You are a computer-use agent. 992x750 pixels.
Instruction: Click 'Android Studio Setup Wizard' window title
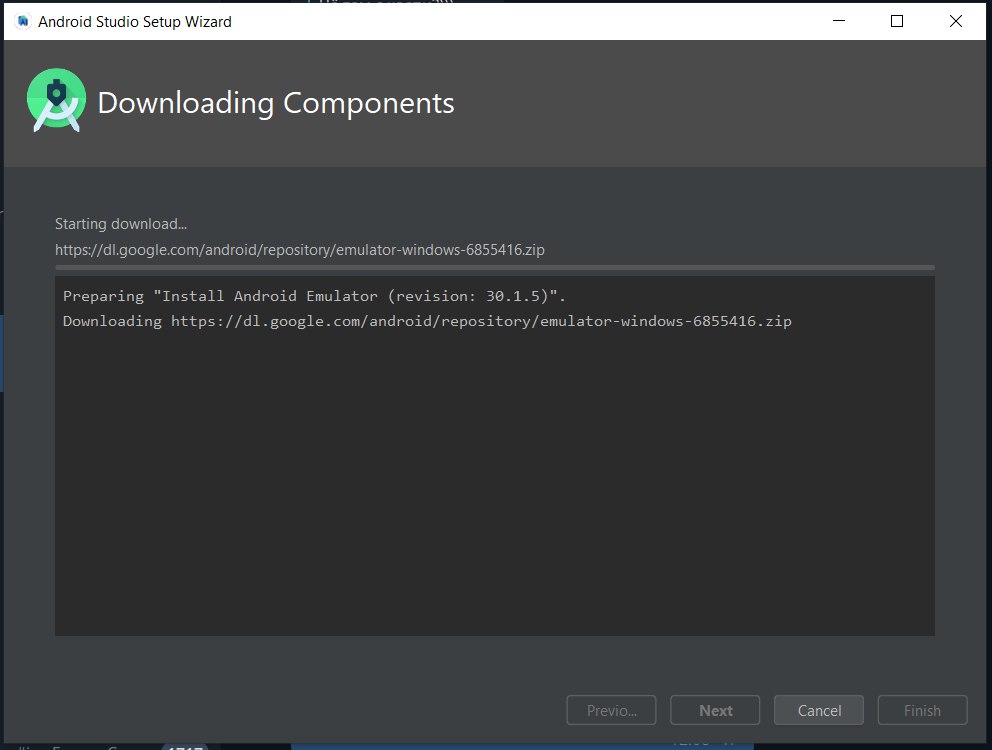pos(135,22)
